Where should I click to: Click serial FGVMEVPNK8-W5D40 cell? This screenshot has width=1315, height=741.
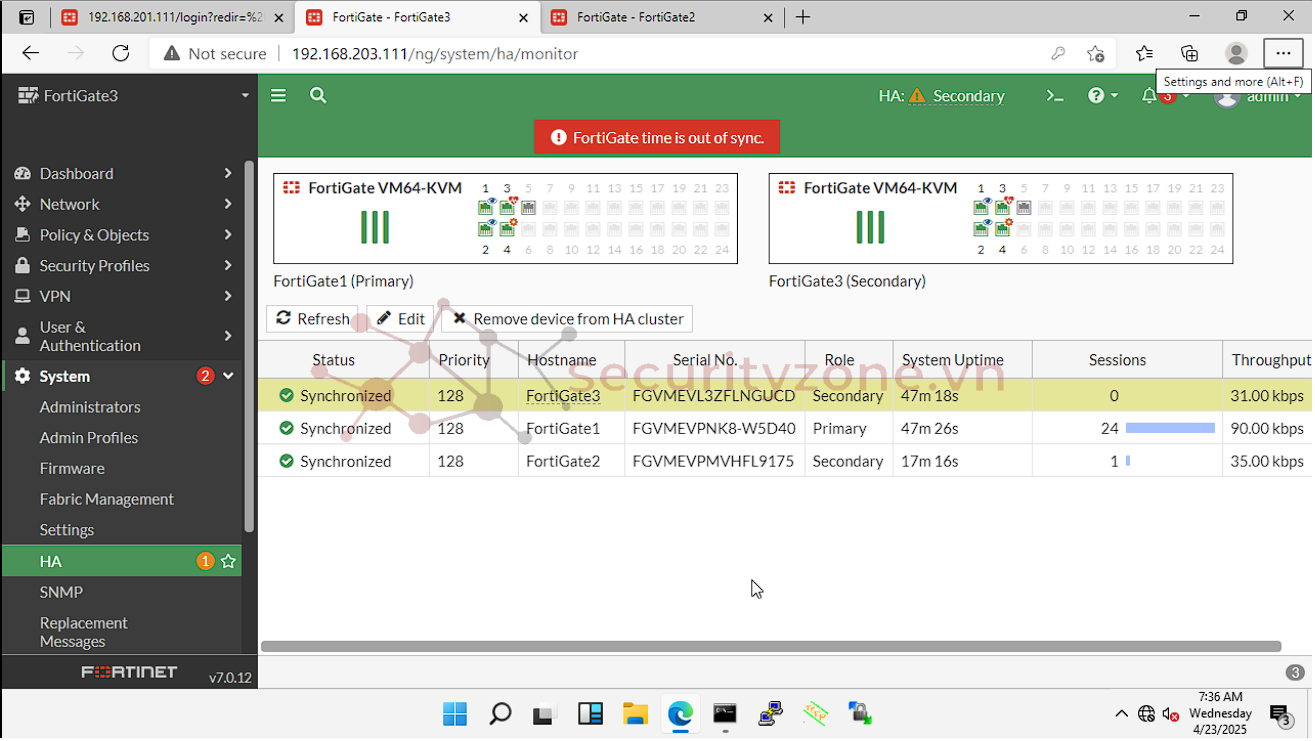tap(714, 428)
